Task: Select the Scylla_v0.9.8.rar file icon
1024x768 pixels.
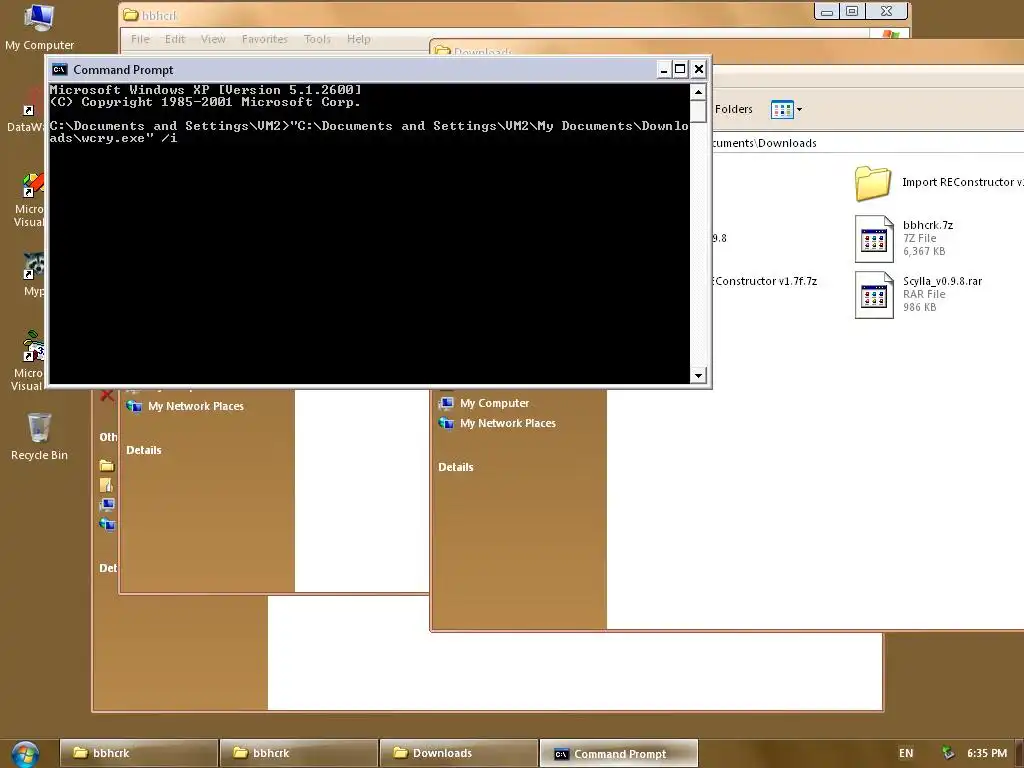Action: (874, 295)
